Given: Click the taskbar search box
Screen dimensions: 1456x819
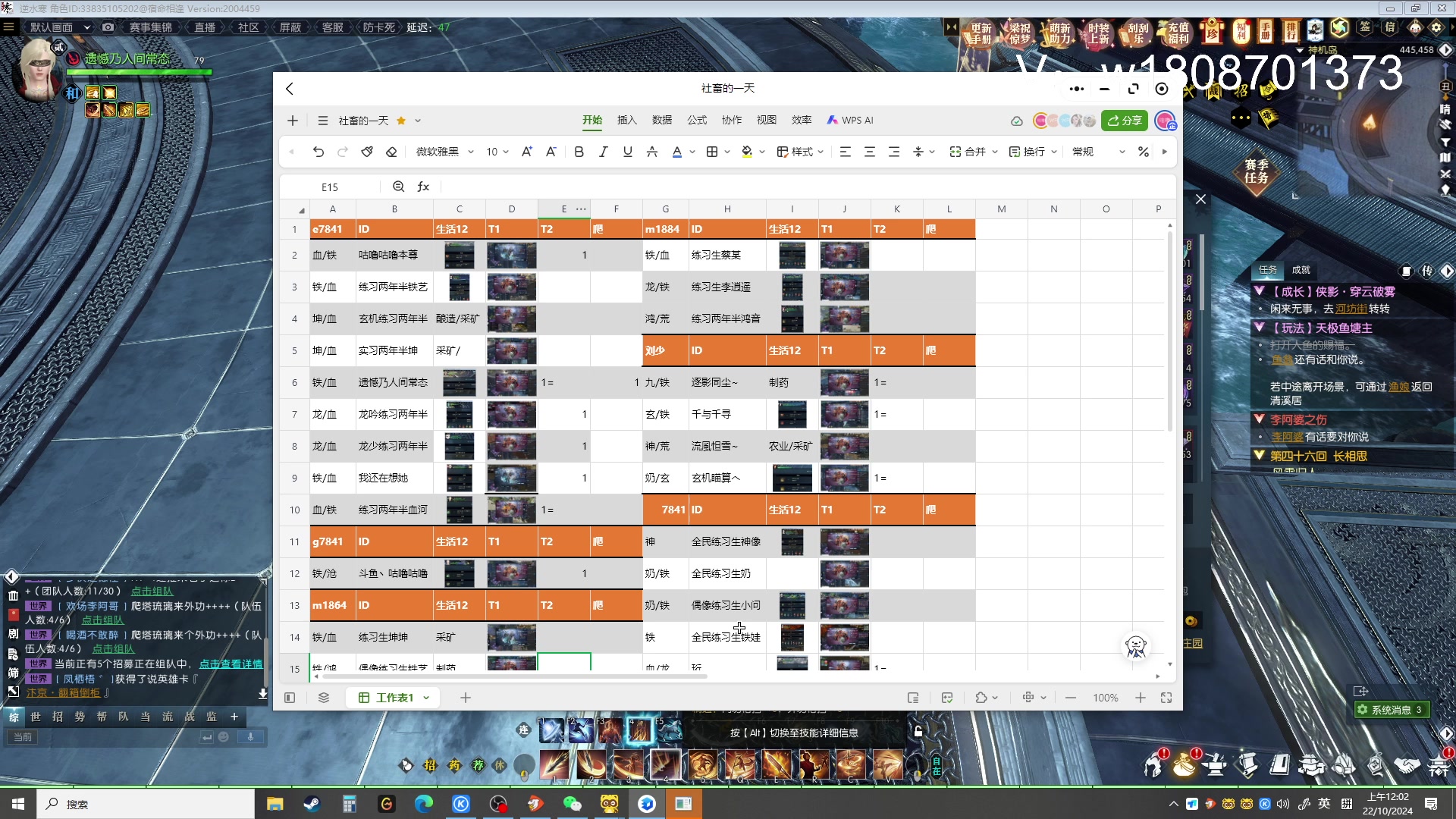Looking at the screenshot, I should (x=146, y=804).
